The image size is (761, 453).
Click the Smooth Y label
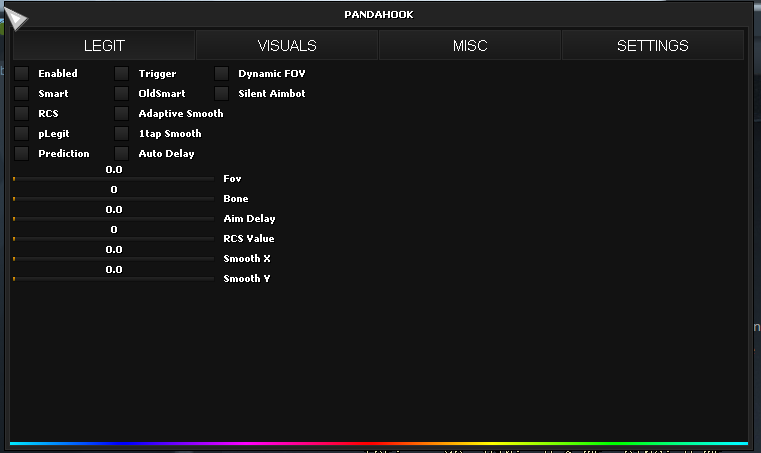click(247, 278)
